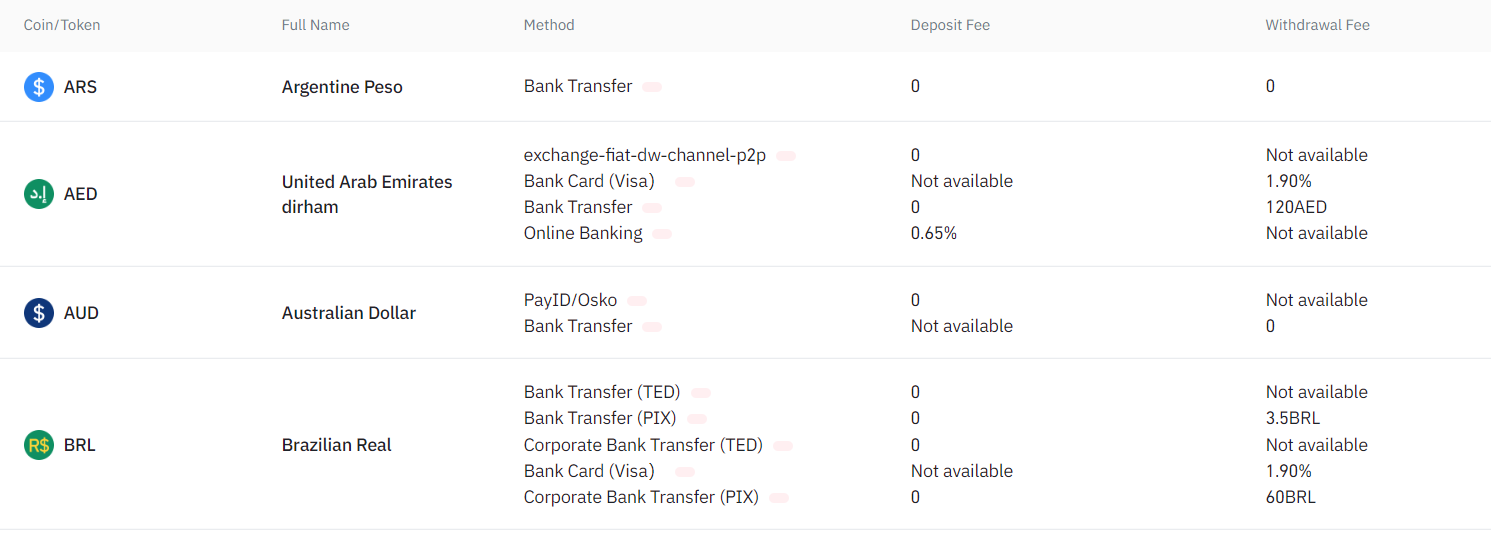Image resolution: width=1491 pixels, height=536 pixels.
Task: Click the Brazilian Real name text
Action: coord(337,445)
